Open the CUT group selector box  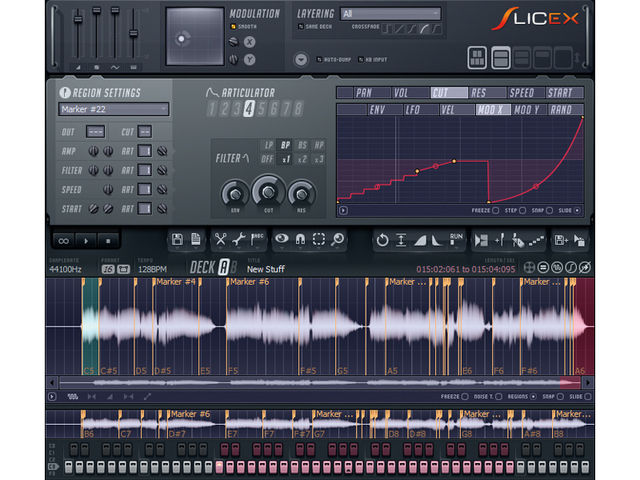click(x=145, y=131)
